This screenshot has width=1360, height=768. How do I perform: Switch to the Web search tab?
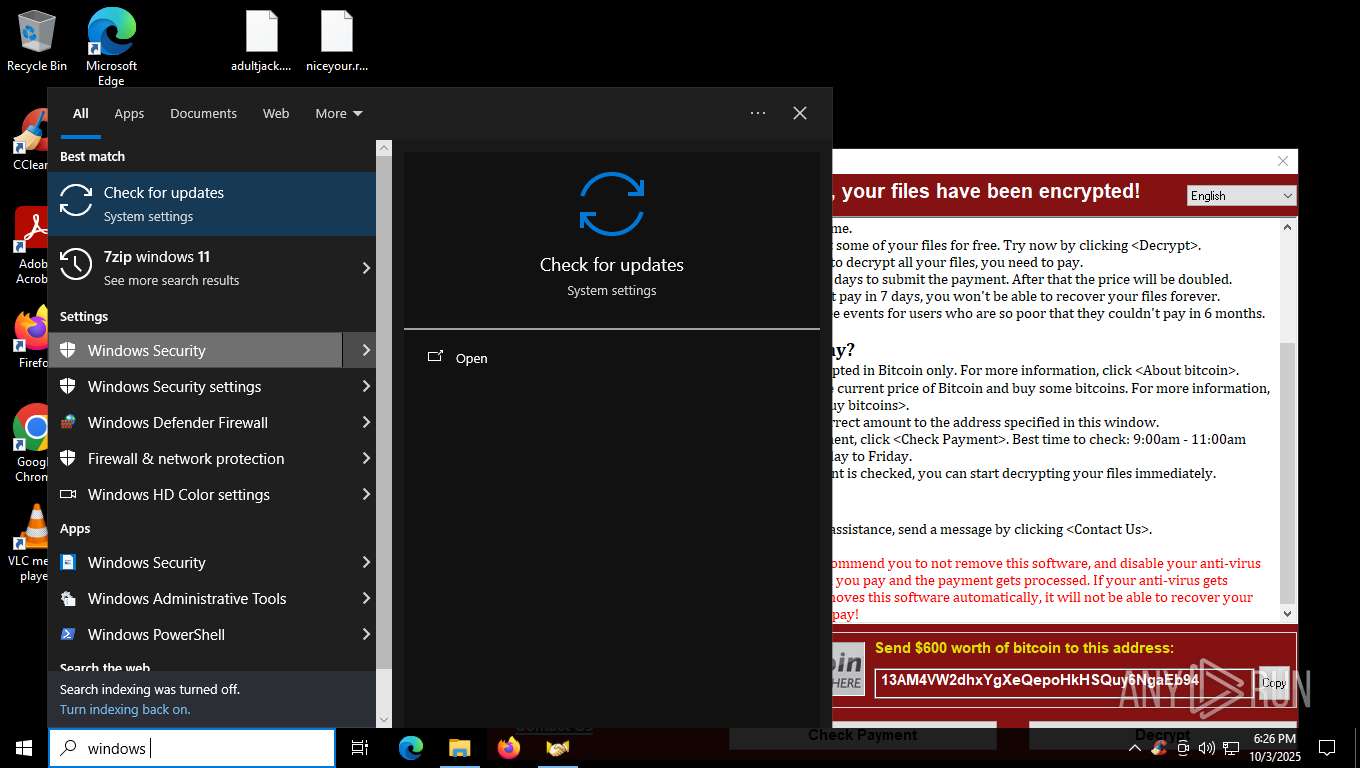[276, 113]
